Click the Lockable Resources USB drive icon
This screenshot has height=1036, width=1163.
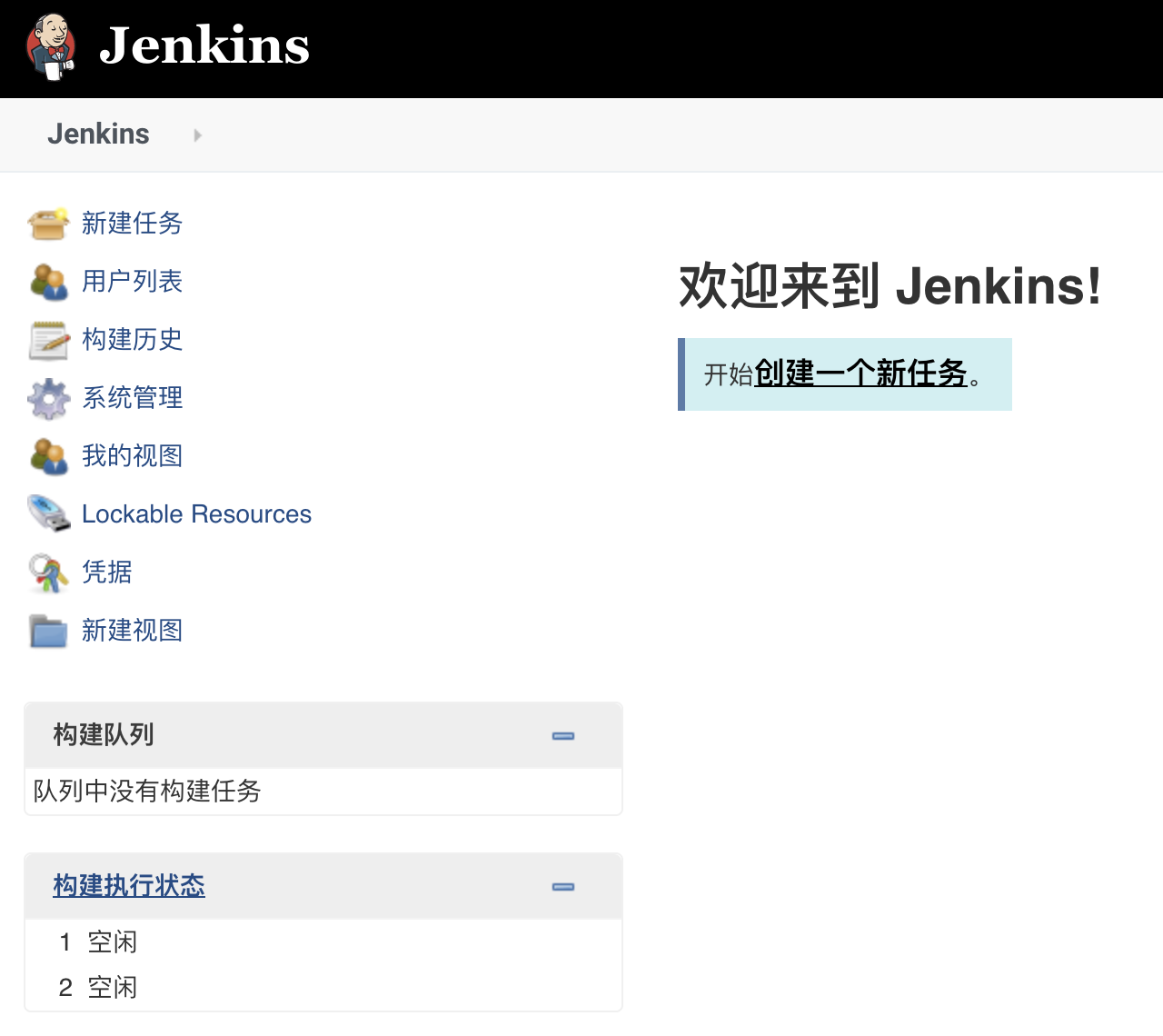tap(48, 513)
